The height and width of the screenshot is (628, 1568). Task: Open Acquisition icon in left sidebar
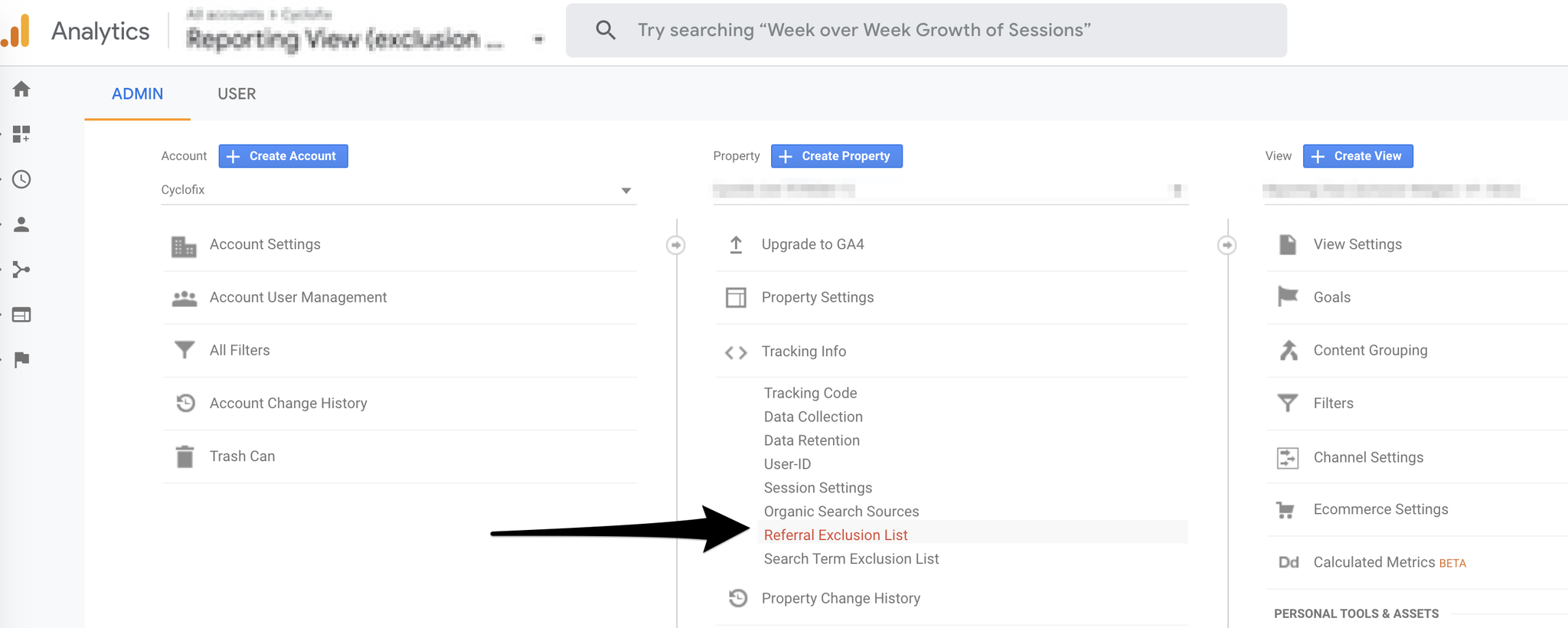click(21, 270)
